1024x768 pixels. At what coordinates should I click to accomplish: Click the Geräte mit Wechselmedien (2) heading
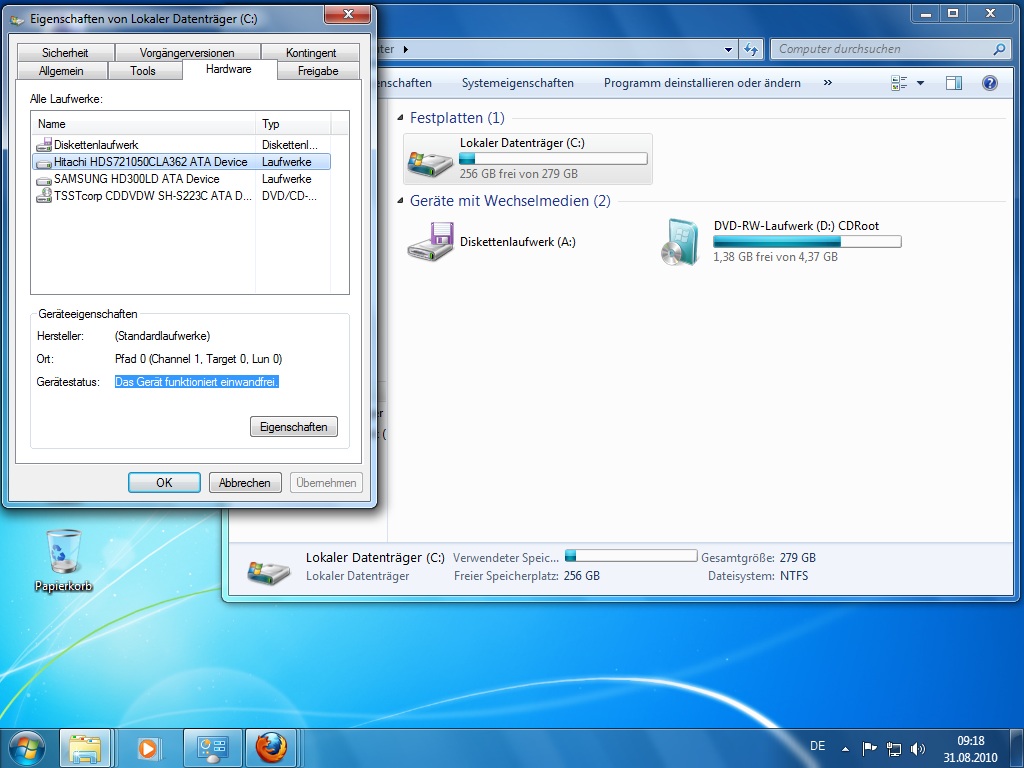click(x=510, y=201)
